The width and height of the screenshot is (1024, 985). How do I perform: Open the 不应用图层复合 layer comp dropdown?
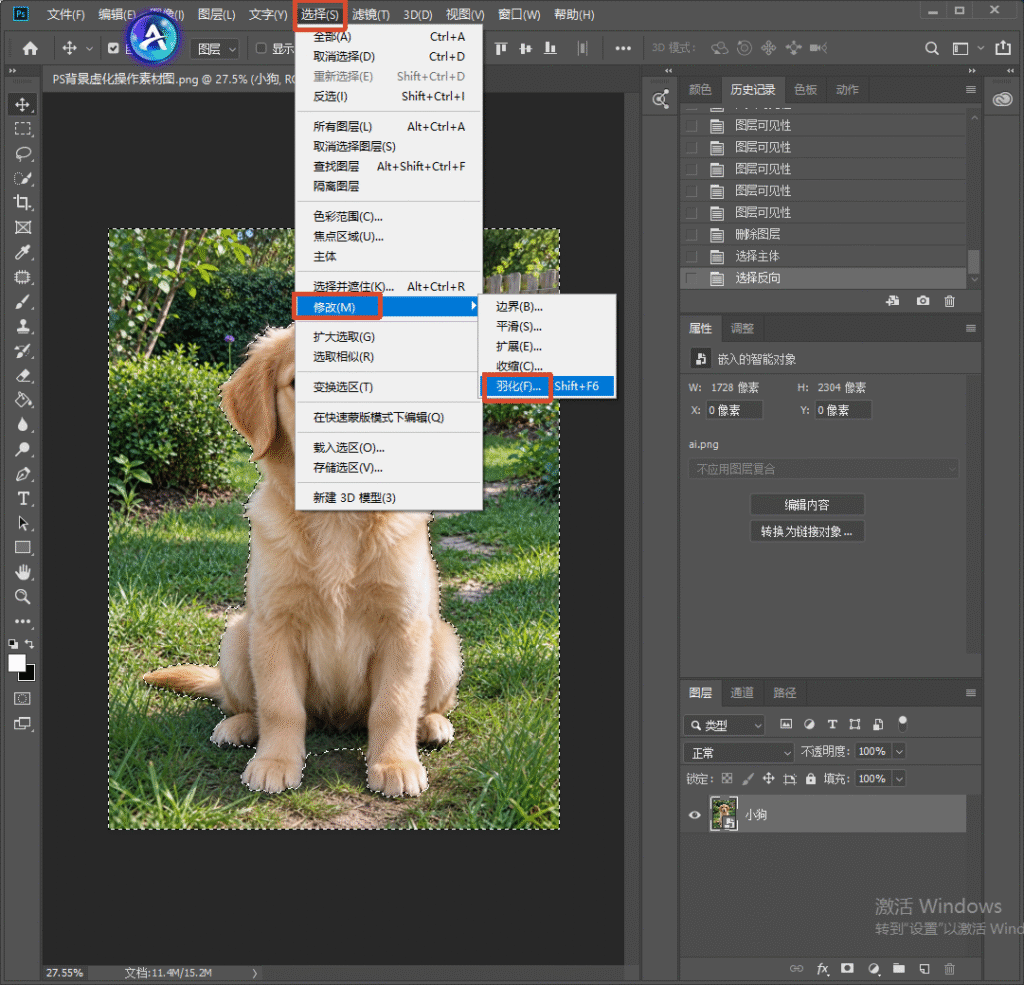(x=823, y=469)
